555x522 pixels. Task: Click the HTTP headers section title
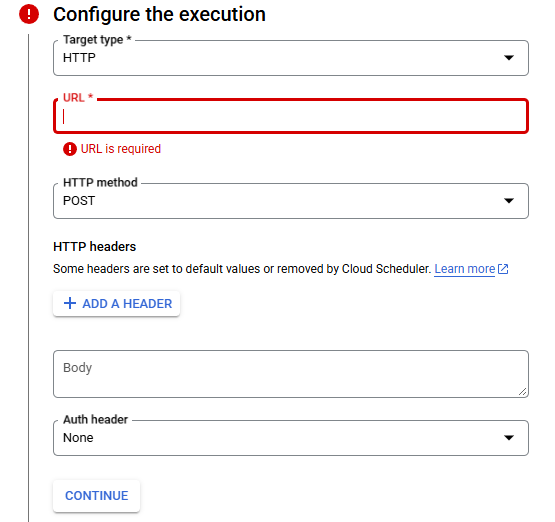[x=95, y=247]
